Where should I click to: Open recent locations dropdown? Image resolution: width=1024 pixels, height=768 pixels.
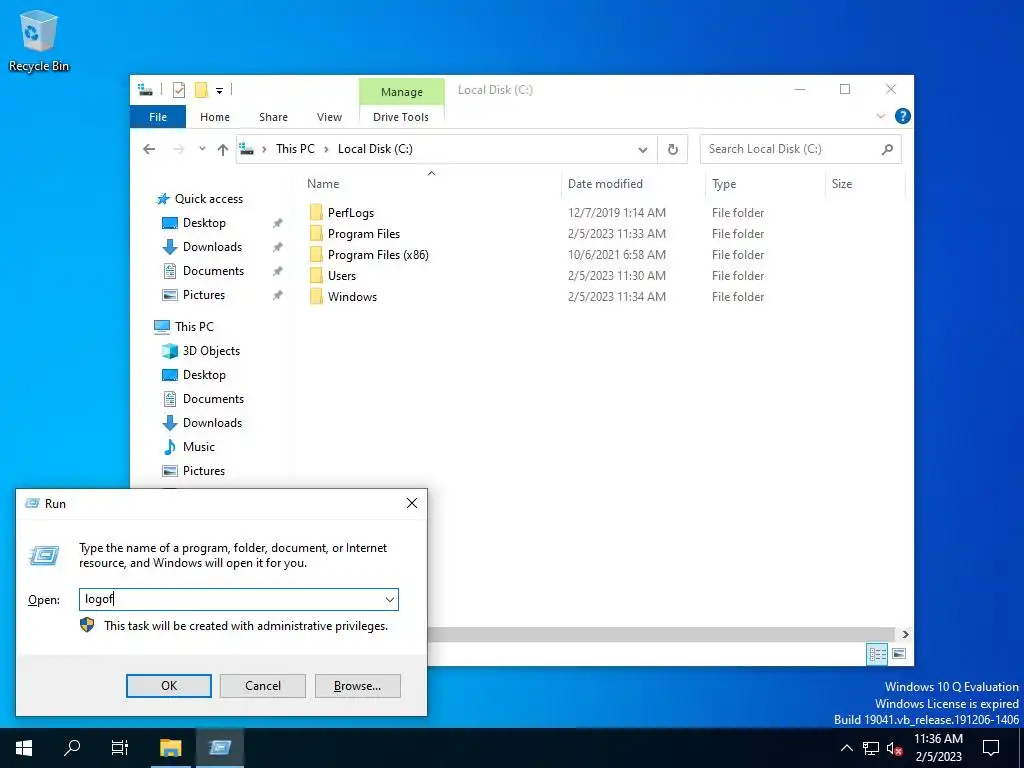pyautogui.click(x=202, y=149)
